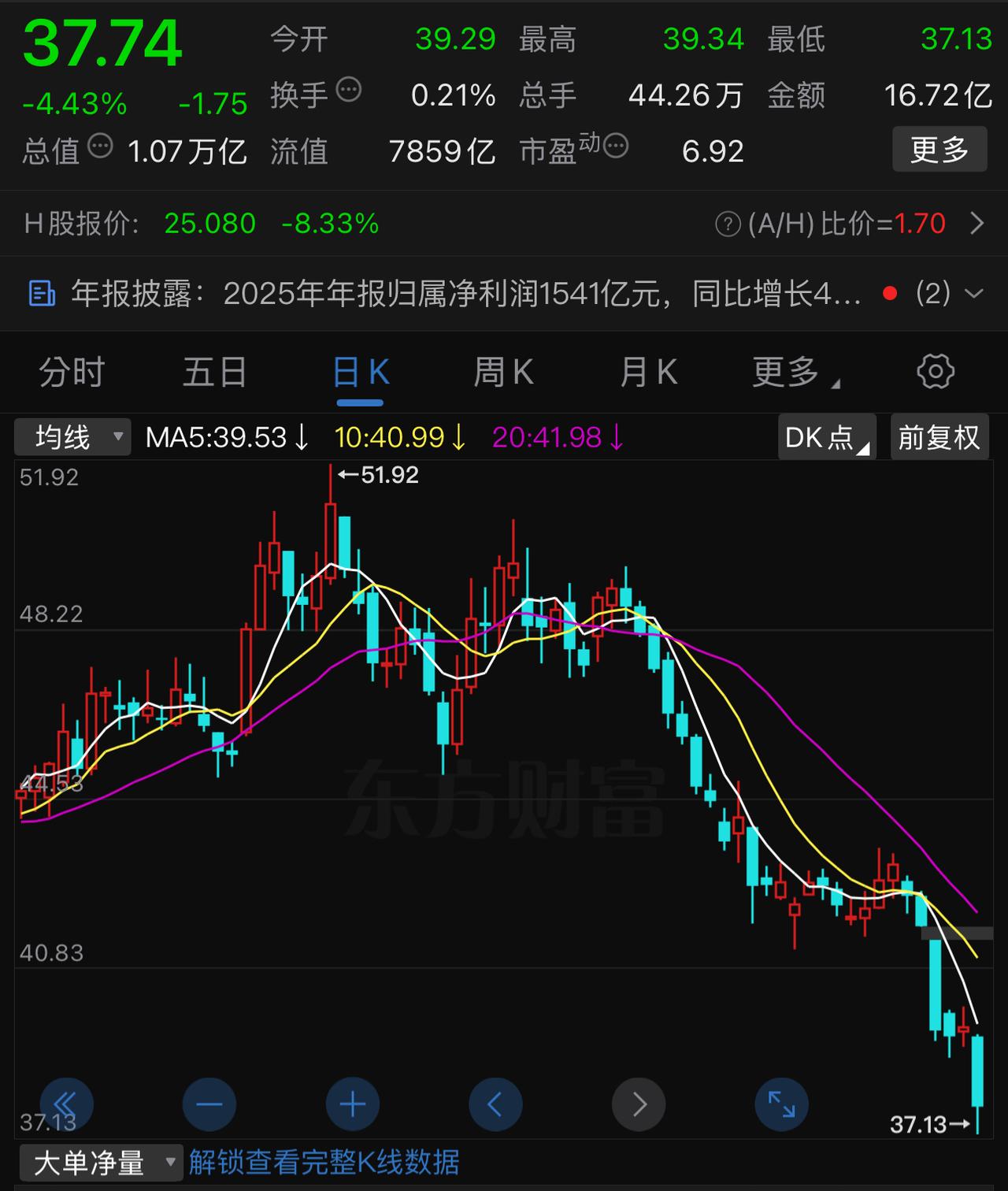The width and height of the screenshot is (1008, 1191).
Task: Zoom in on chart using plus icon
Action: 352,1104
